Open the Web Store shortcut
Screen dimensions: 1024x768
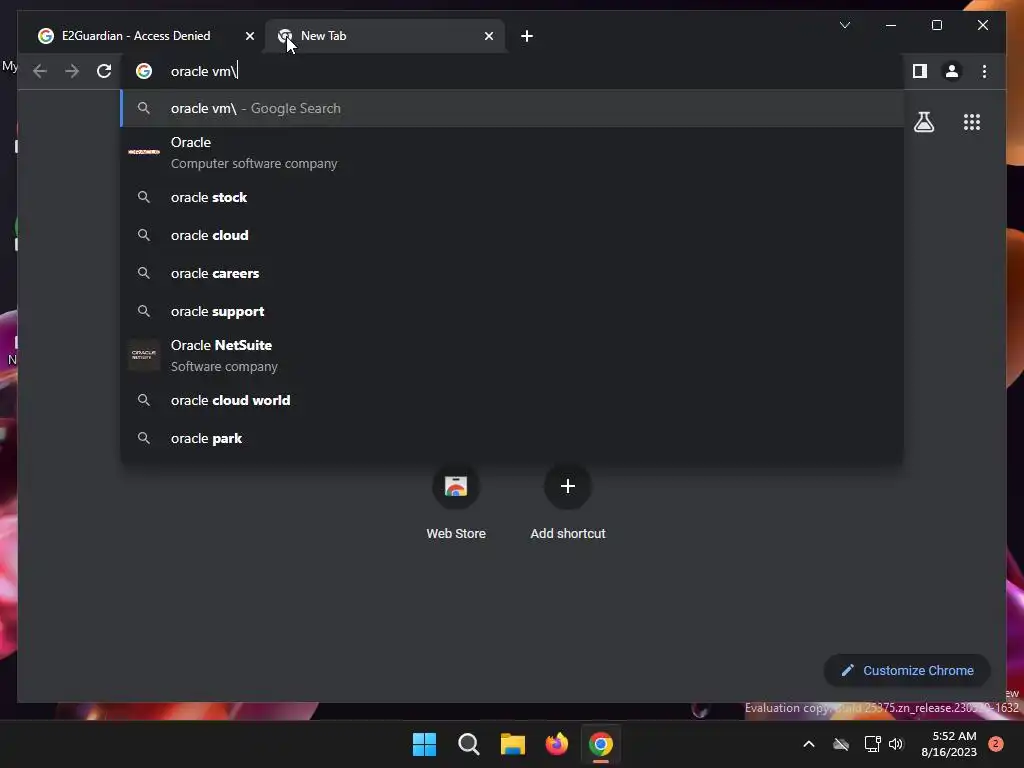click(456, 502)
